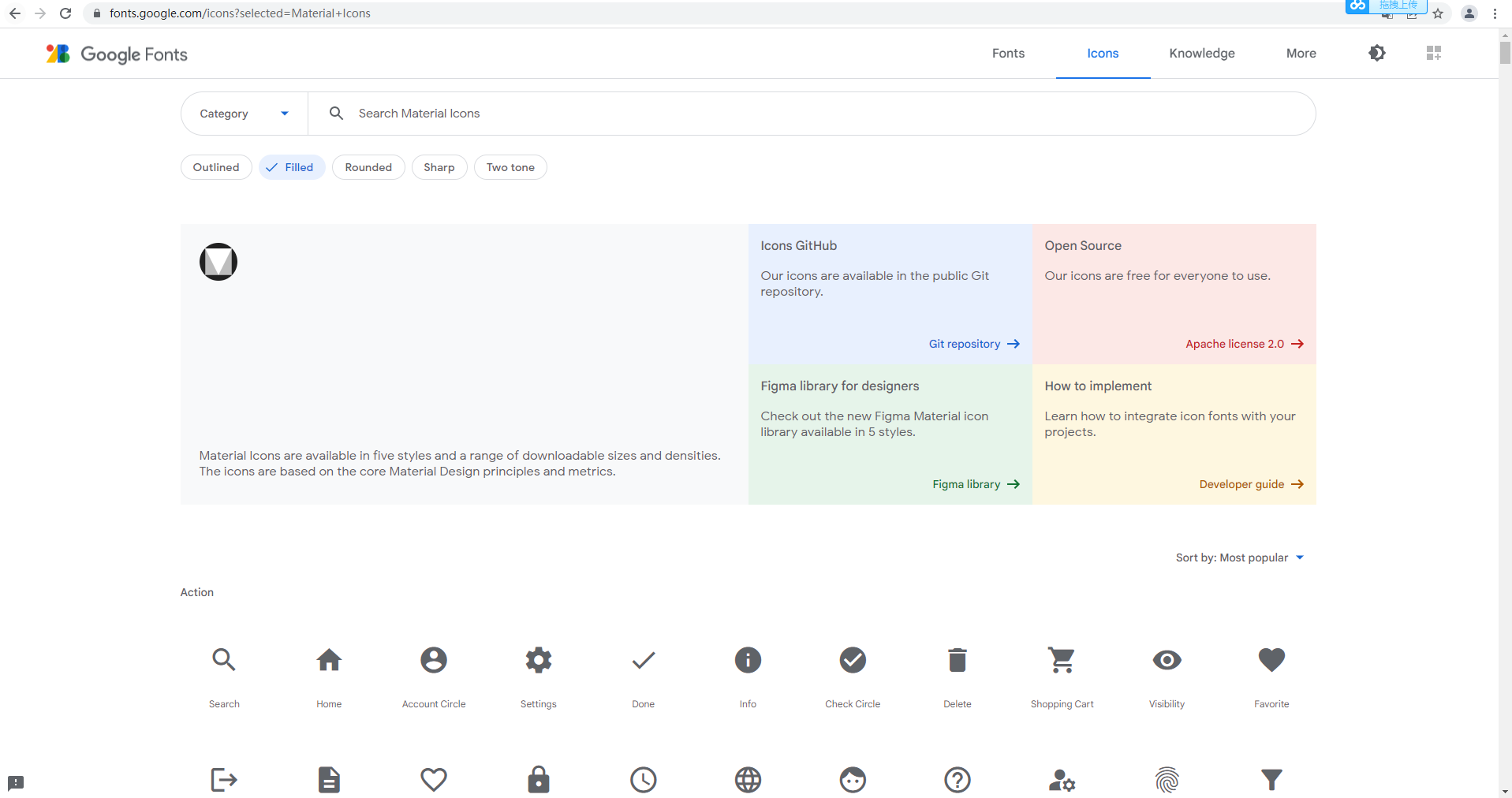Toggle the Filled style chip
Screen dimensions: 1512x798
292,167
